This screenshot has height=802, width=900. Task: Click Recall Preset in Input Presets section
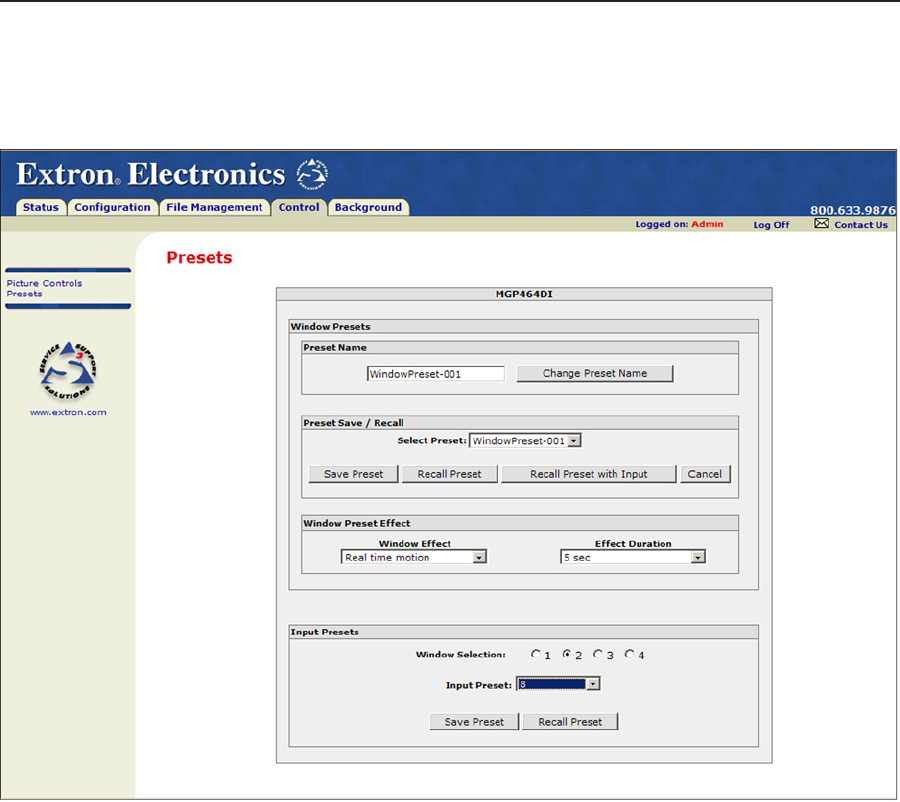(x=570, y=722)
